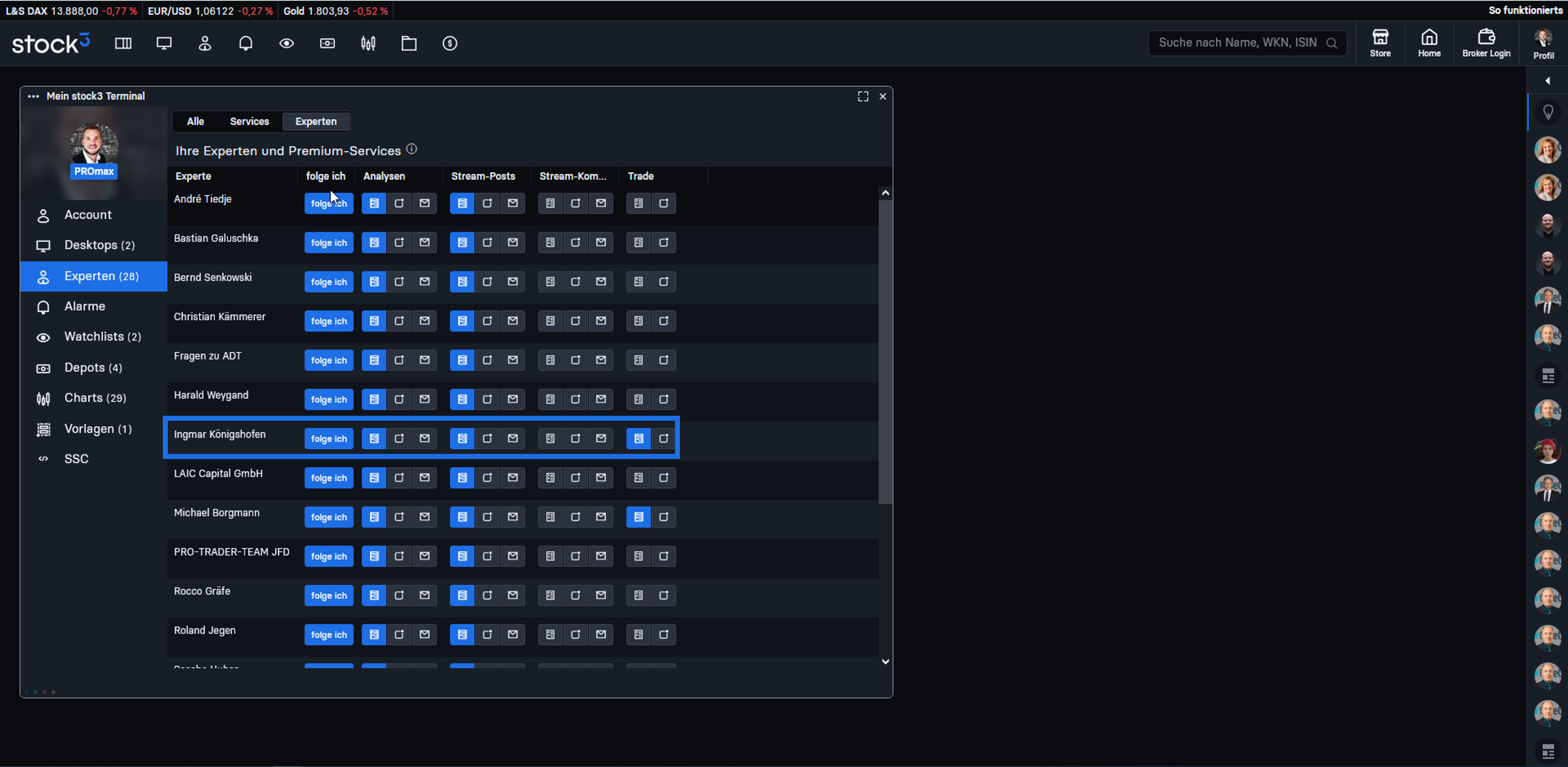Click the red-haired expert avatar in right sidebar
The height and width of the screenshot is (767, 1568).
tap(1548, 451)
